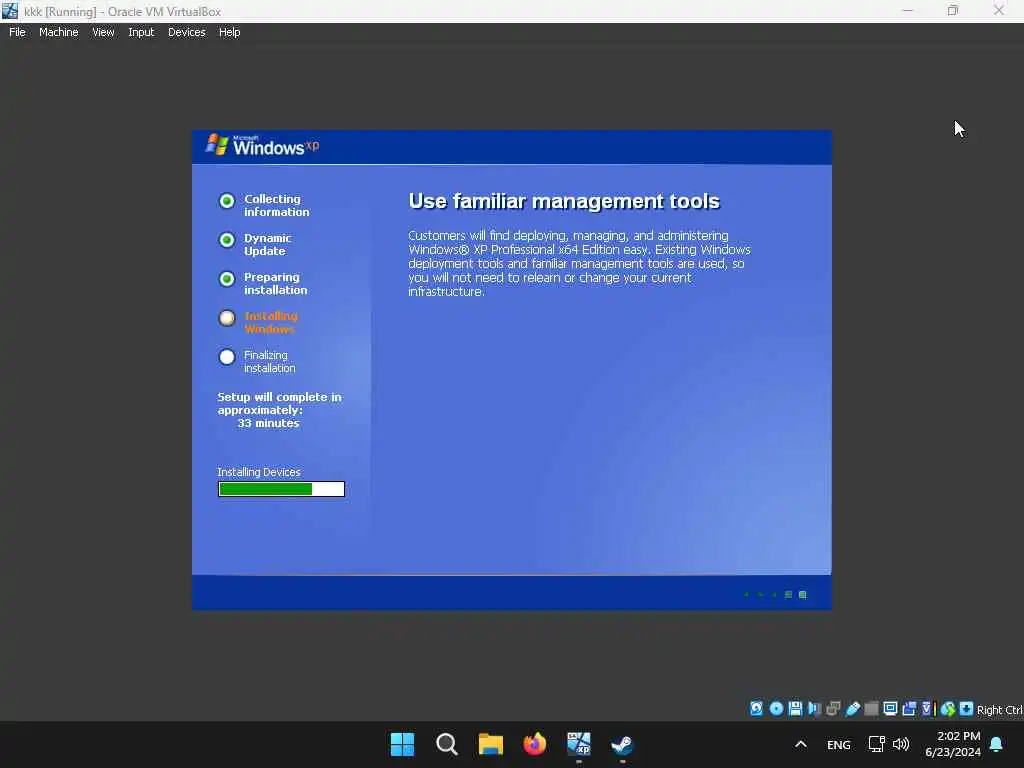Open the Machine menu
This screenshot has height=768, width=1024.
tap(59, 32)
